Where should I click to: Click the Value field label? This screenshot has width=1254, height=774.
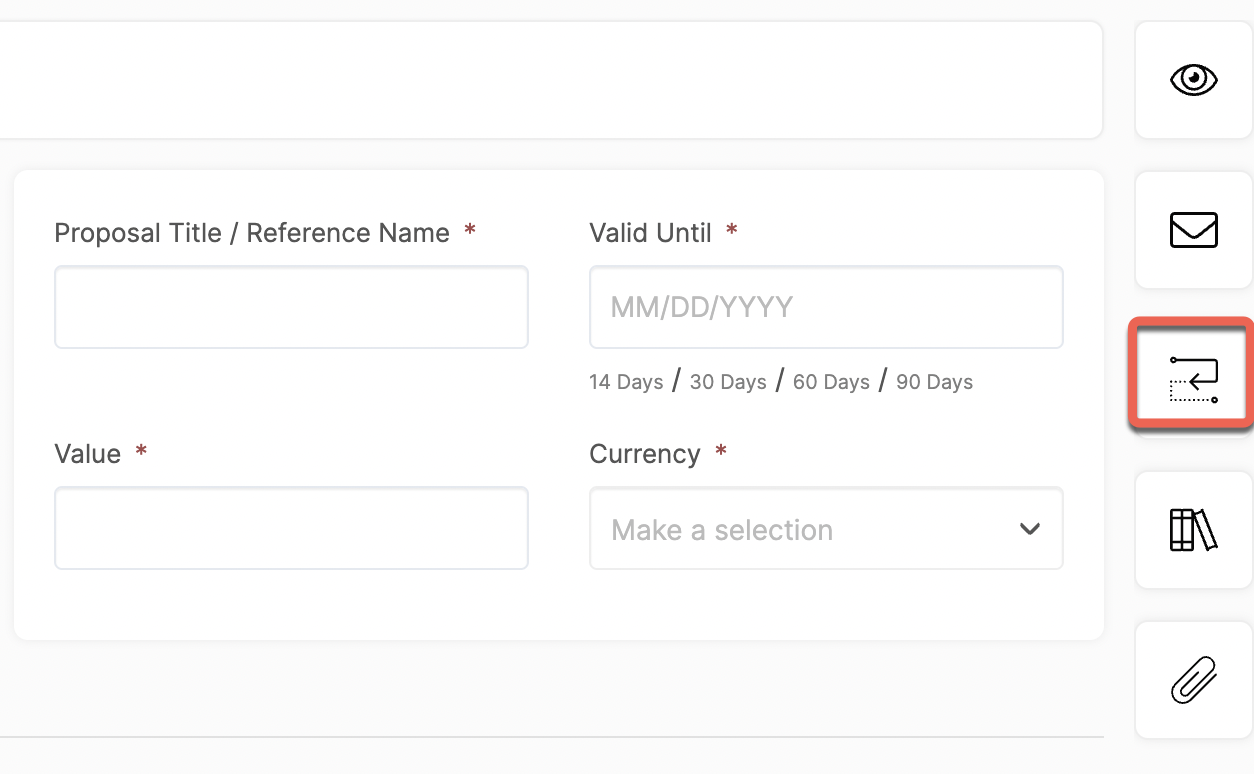87,454
